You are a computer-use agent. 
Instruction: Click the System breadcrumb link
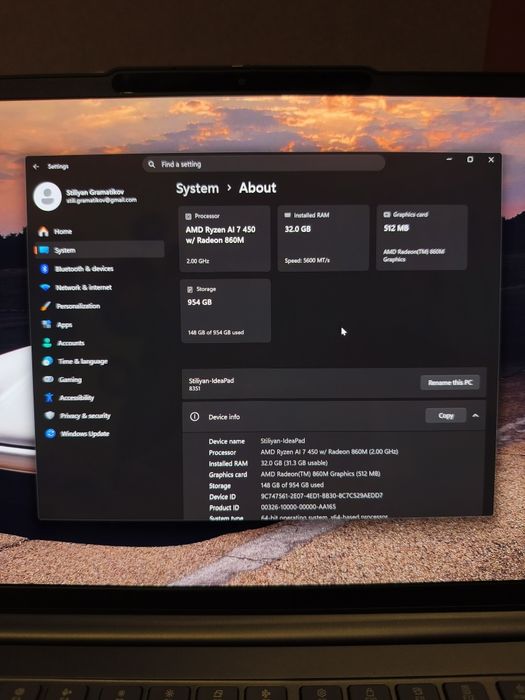click(x=197, y=188)
